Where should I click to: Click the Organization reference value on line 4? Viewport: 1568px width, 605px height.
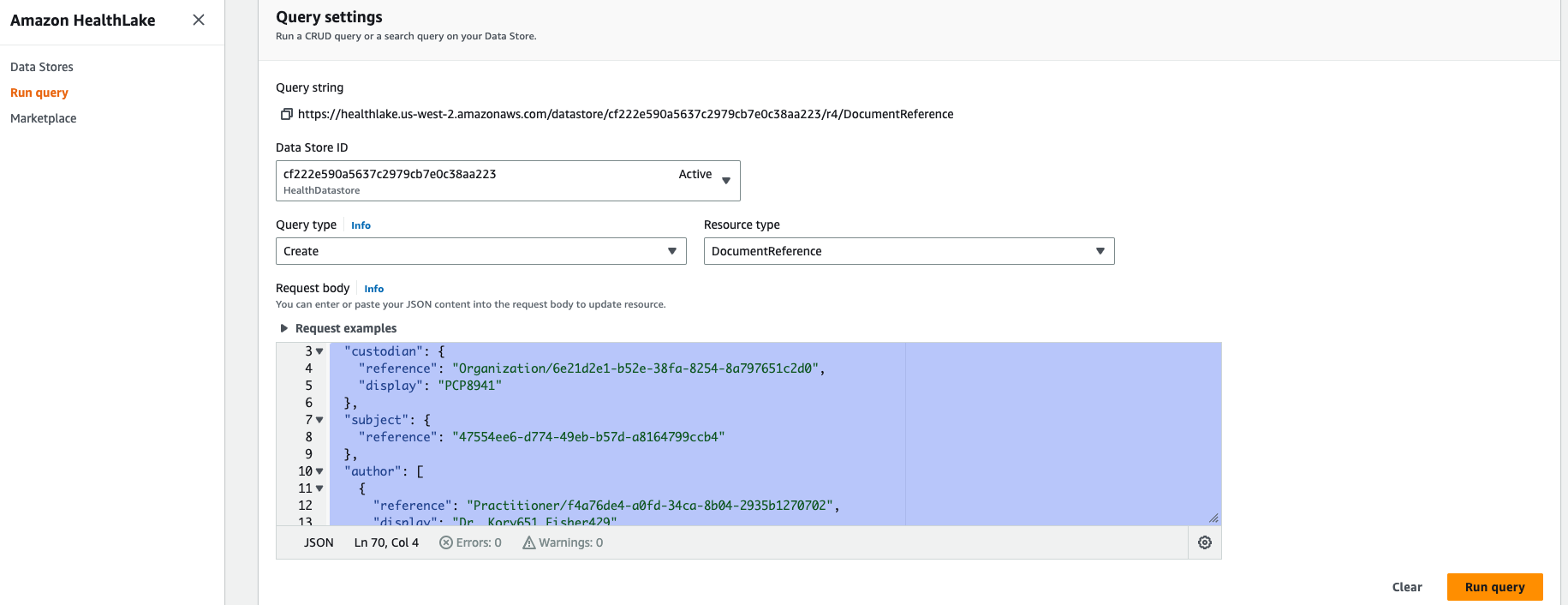635,368
